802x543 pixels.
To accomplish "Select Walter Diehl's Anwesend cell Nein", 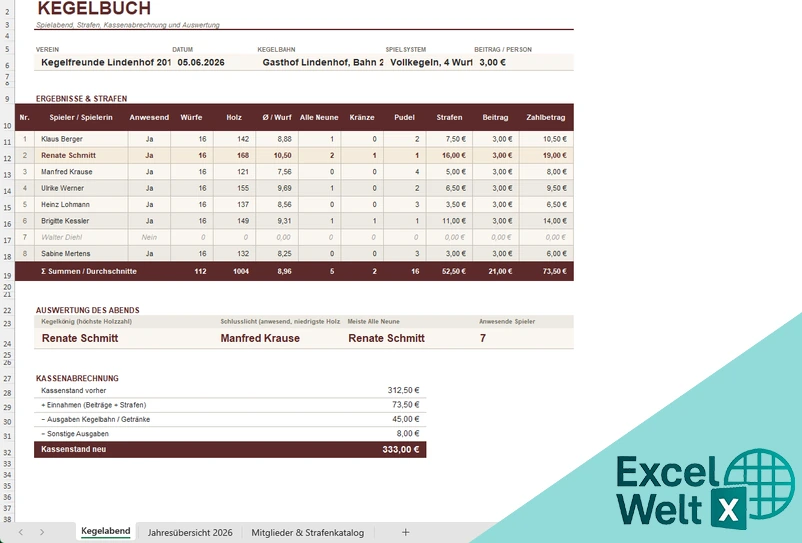I will (149, 237).
